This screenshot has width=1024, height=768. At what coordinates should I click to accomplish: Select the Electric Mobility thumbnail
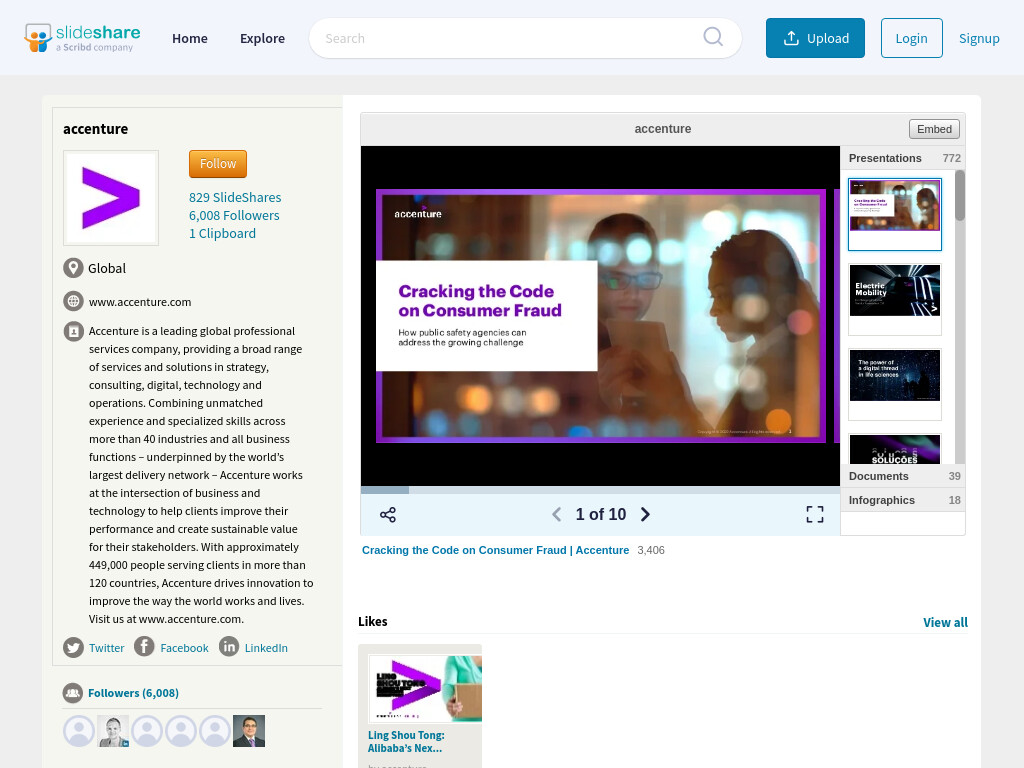(x=895, y=299)
